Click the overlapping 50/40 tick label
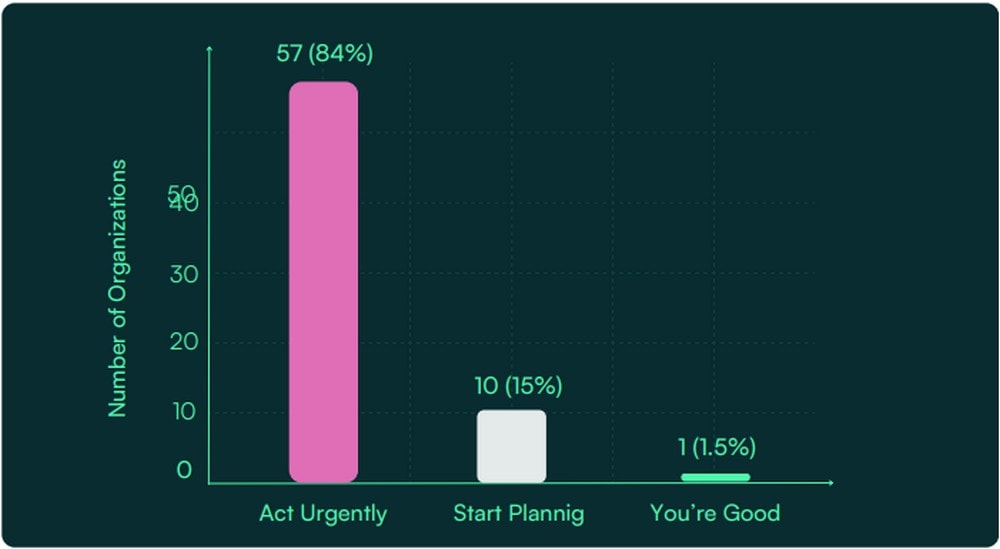This screenshot has height=549, width=1000. click(183, 199)
